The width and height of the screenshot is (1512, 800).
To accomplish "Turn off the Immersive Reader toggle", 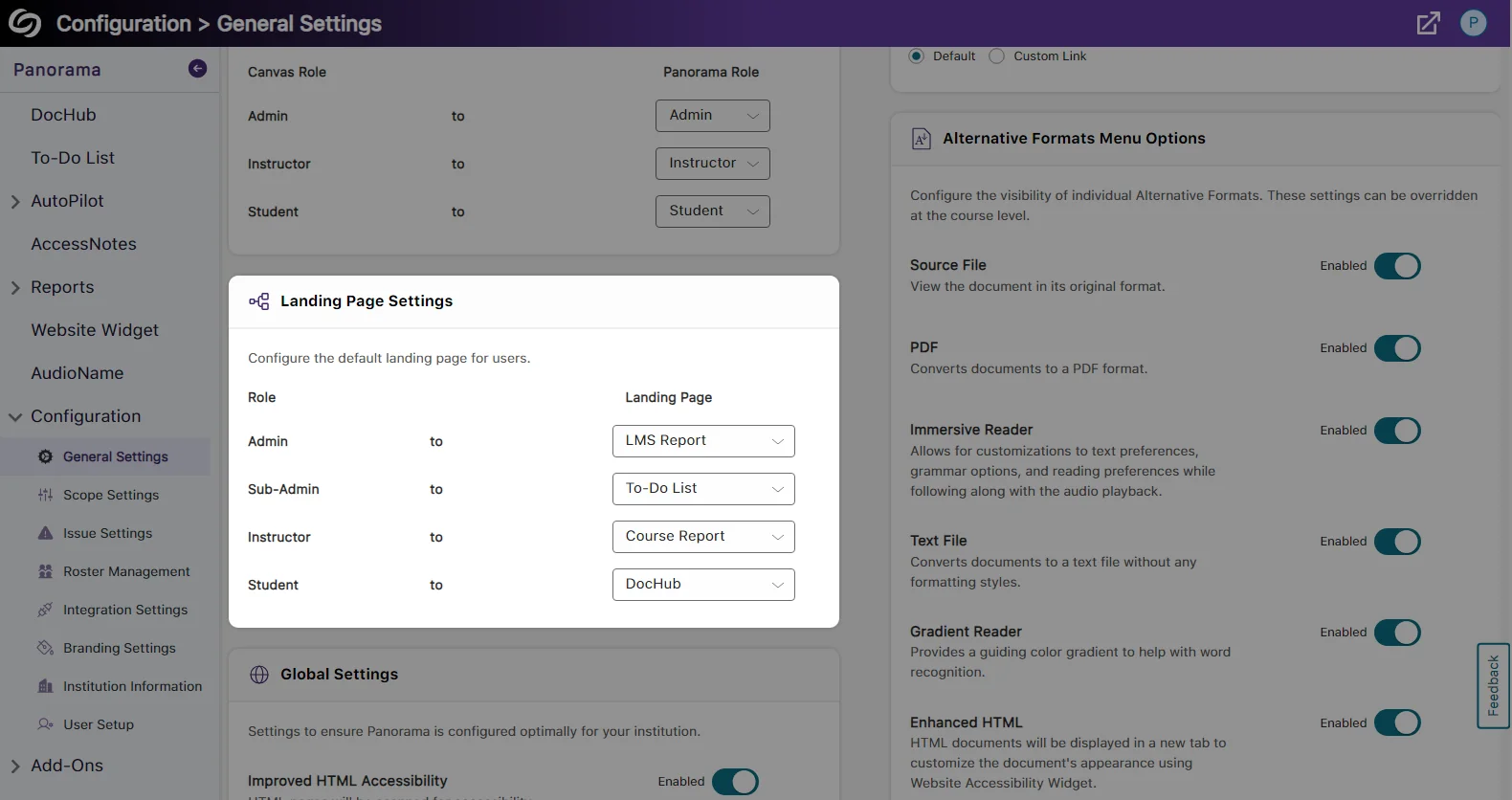I will pos(1397,431).
